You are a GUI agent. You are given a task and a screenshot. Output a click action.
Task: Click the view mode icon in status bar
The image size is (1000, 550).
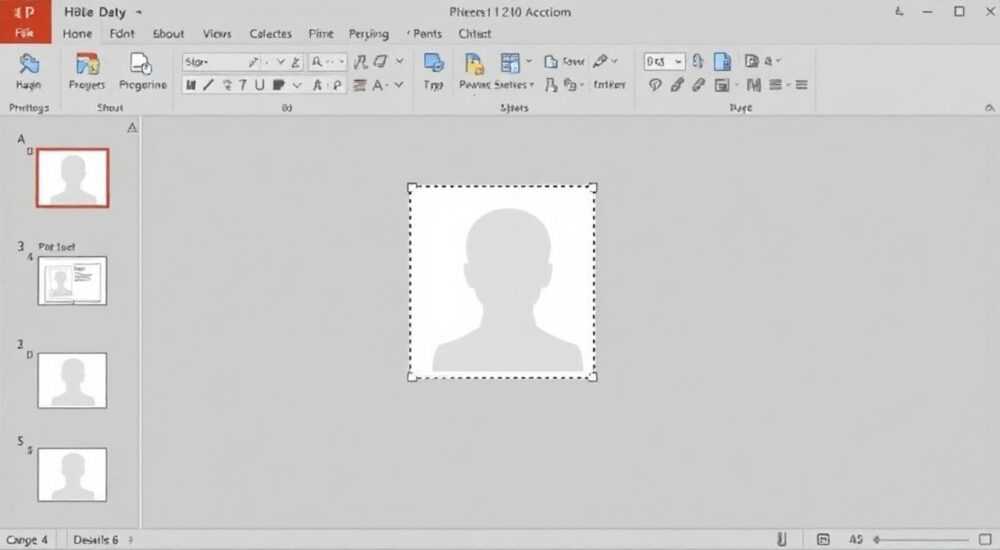[823, 540]
